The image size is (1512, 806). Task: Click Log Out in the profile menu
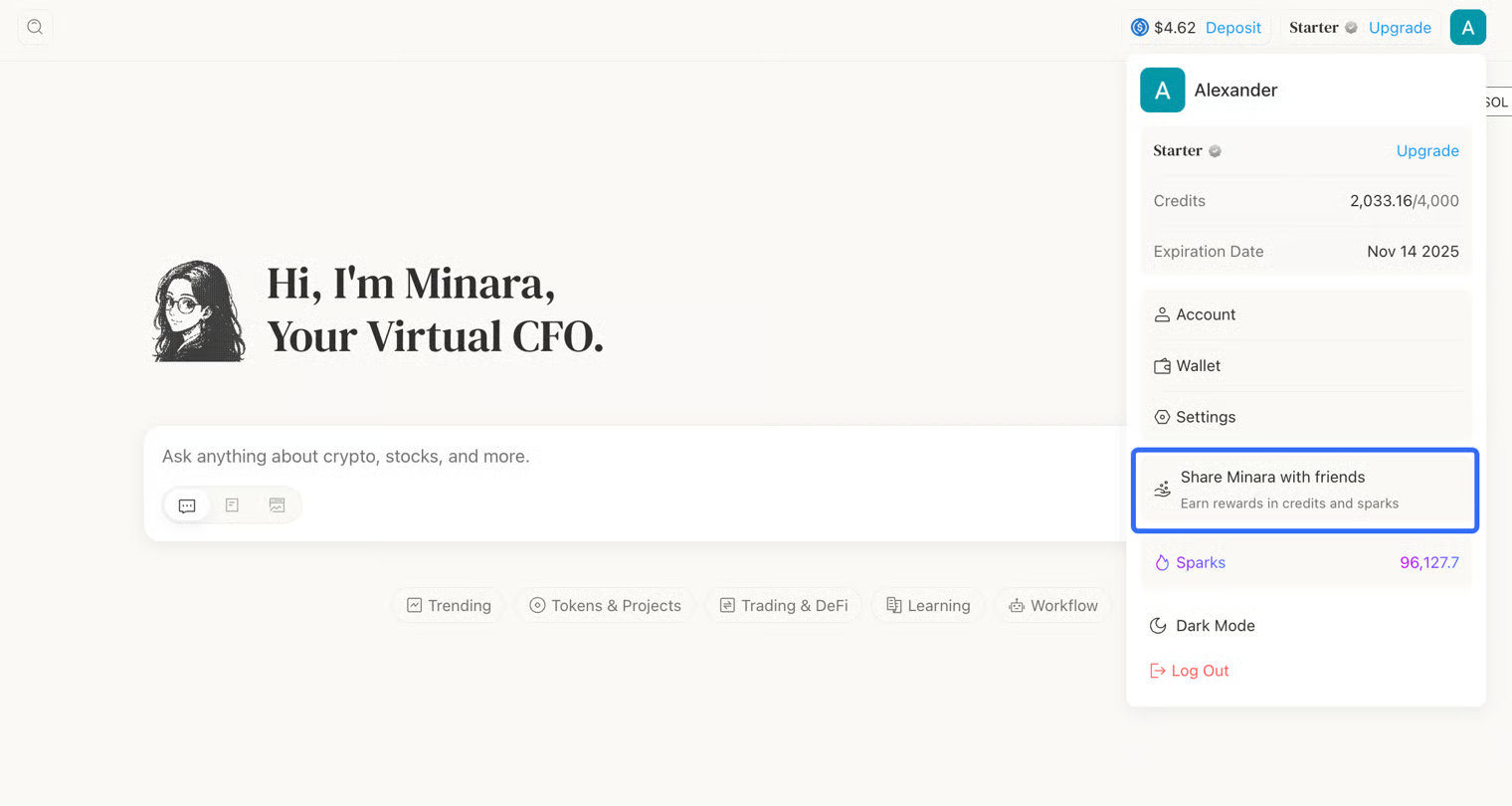tap(1199, 671)
